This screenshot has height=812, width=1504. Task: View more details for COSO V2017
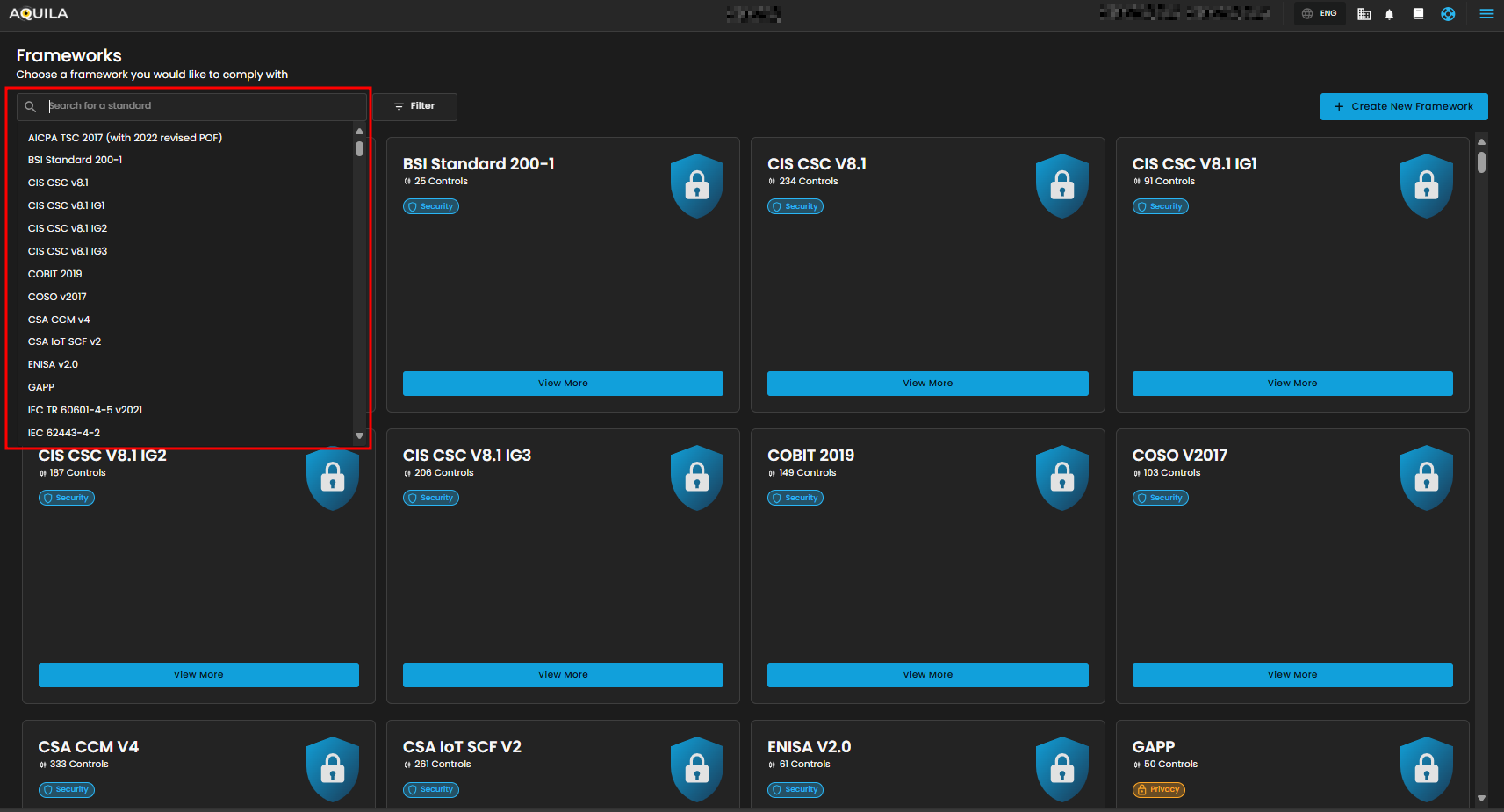1292,675
